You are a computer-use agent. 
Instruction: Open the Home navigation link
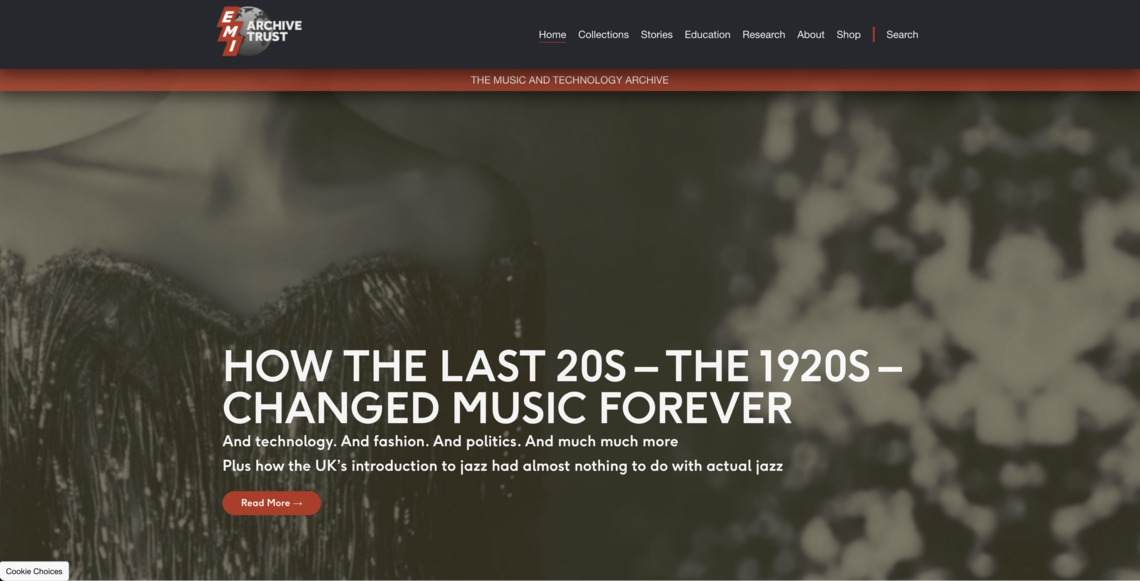click(552, 34)
